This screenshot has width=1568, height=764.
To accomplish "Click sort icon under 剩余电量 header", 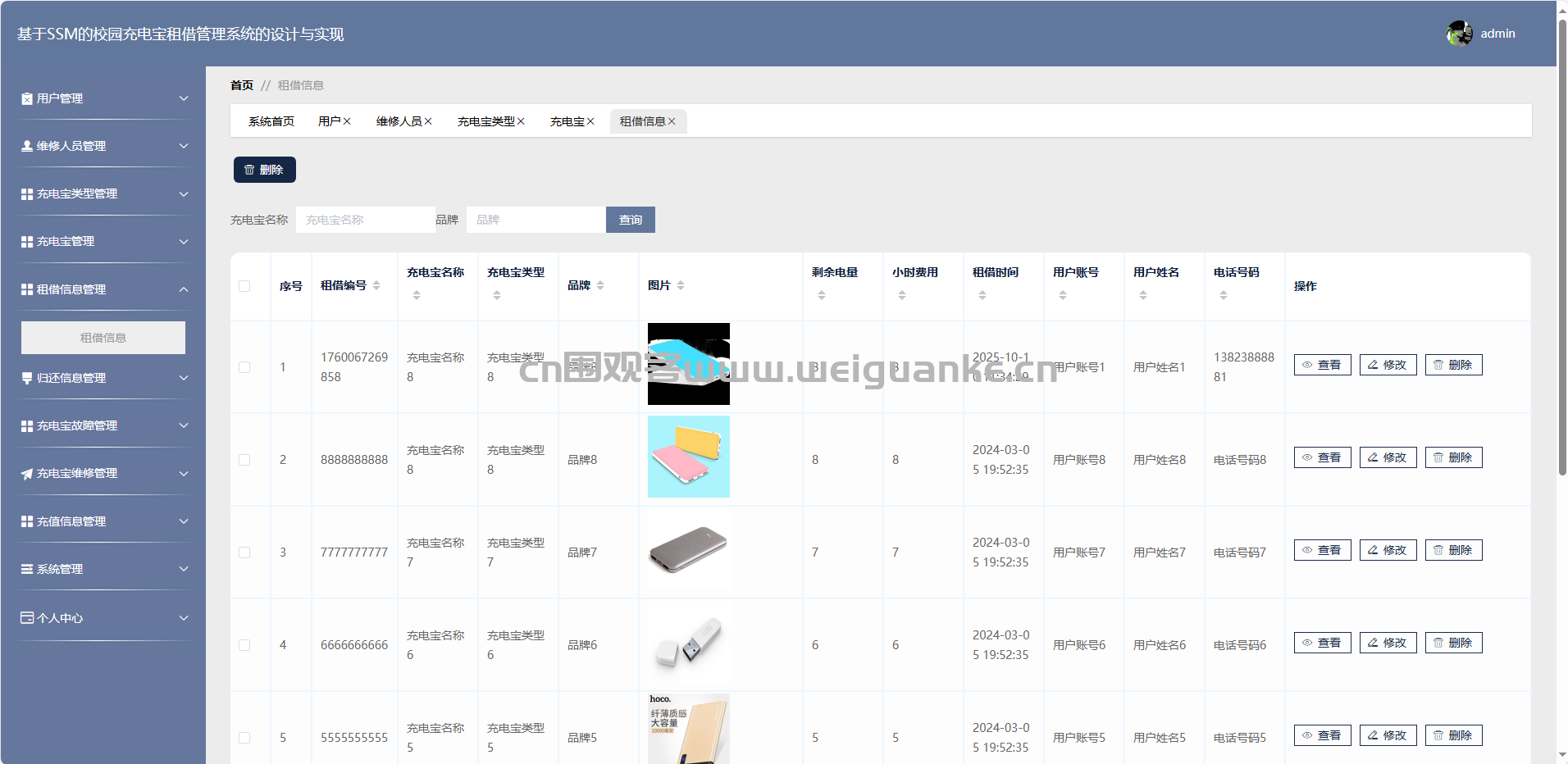I will 822,295.
